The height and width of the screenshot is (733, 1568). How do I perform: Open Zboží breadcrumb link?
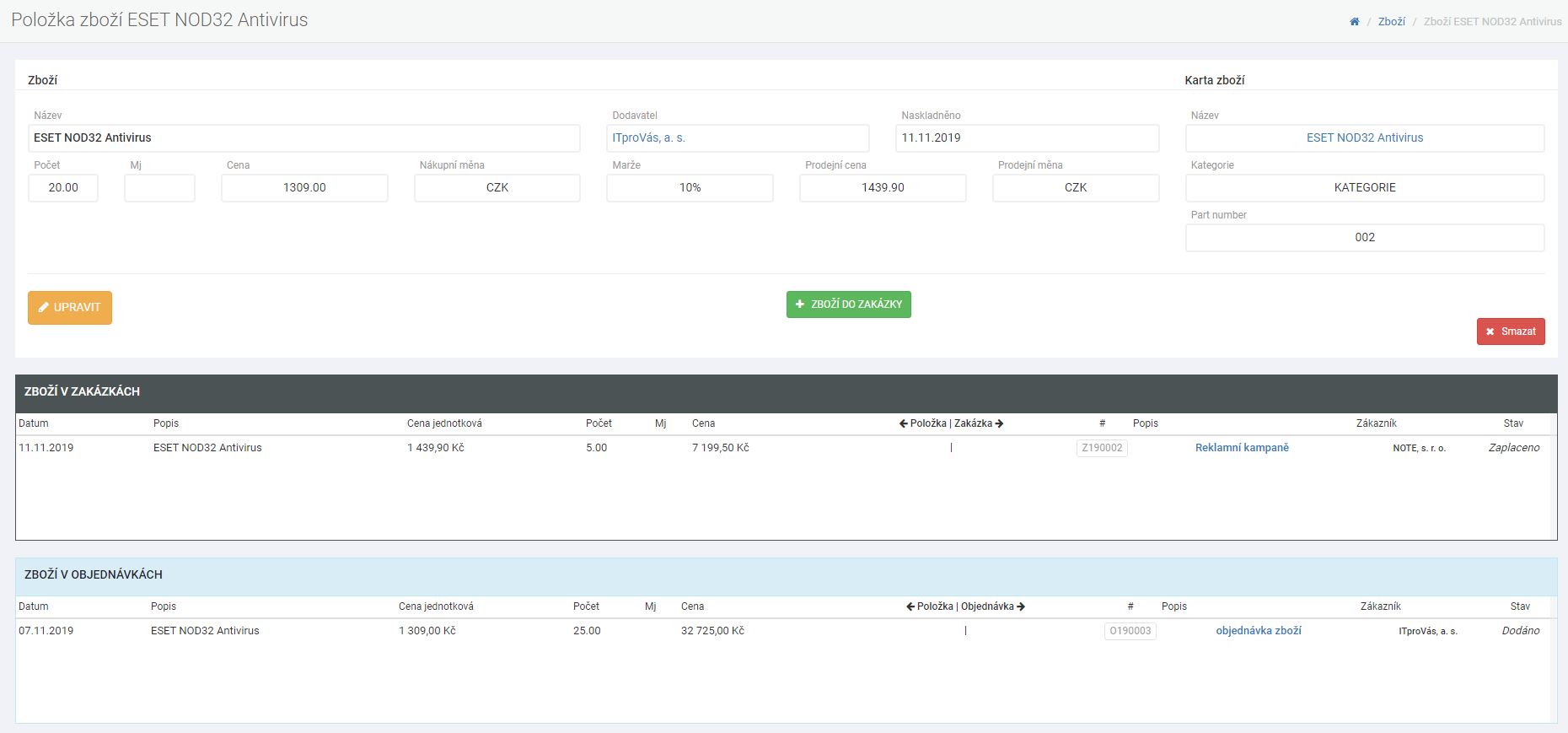click(x=1391, y=22)
